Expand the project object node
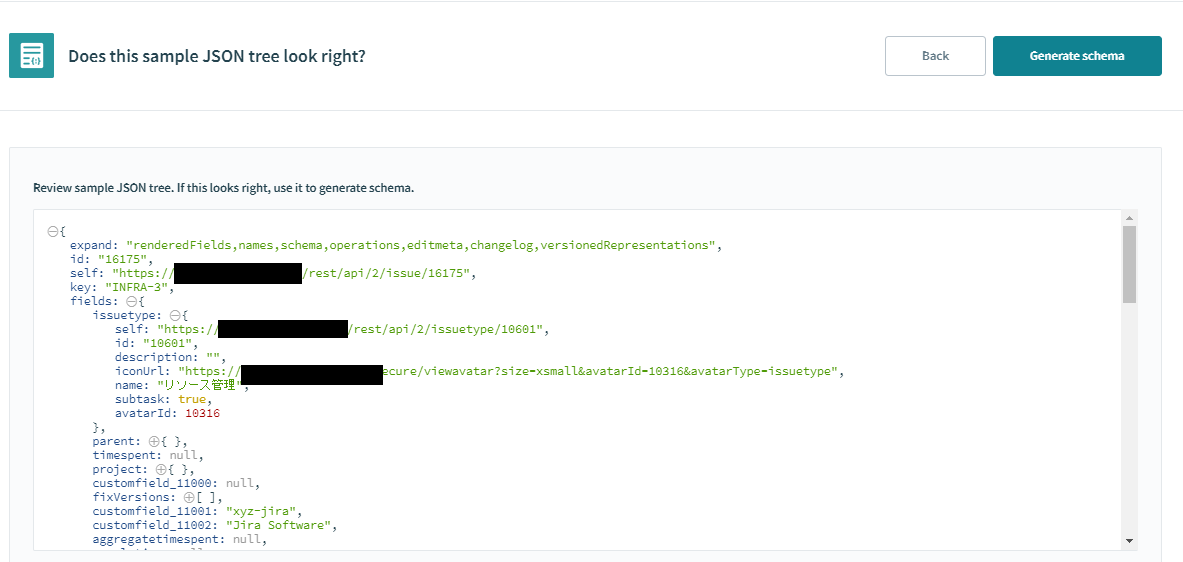This screenshot has width=1183, height=562. pyautogui.click(x=160, y=469)
